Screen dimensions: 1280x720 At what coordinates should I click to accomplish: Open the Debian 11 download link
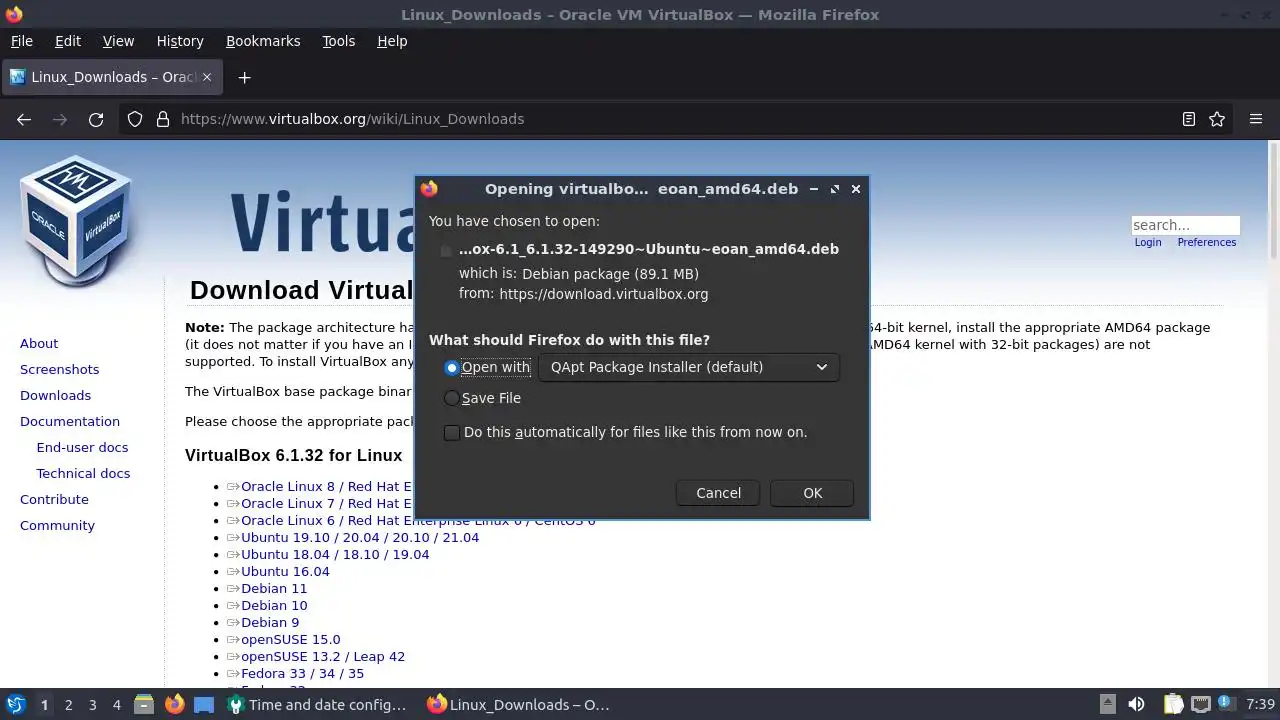click(x=274, y=588)
